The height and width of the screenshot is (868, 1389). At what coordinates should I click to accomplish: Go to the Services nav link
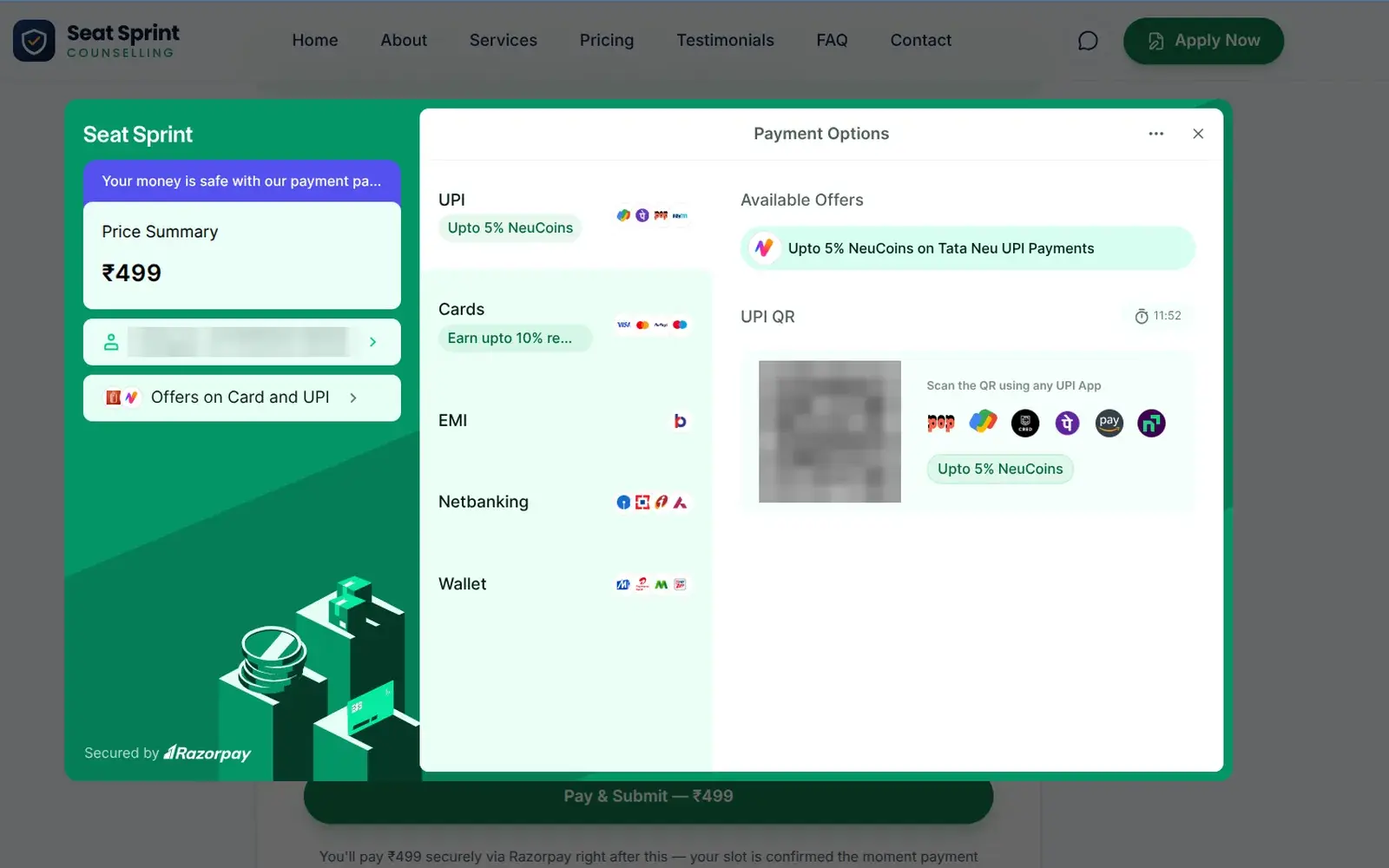(x=504, y=41)
